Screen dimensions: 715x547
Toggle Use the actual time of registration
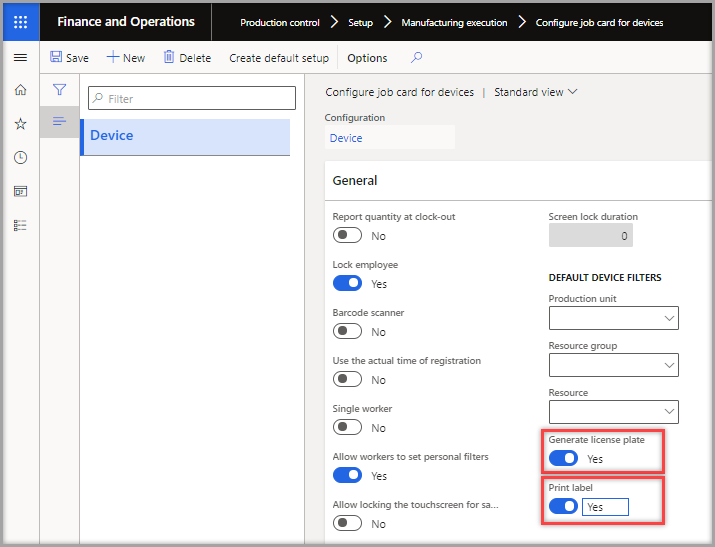click(347, 379)
